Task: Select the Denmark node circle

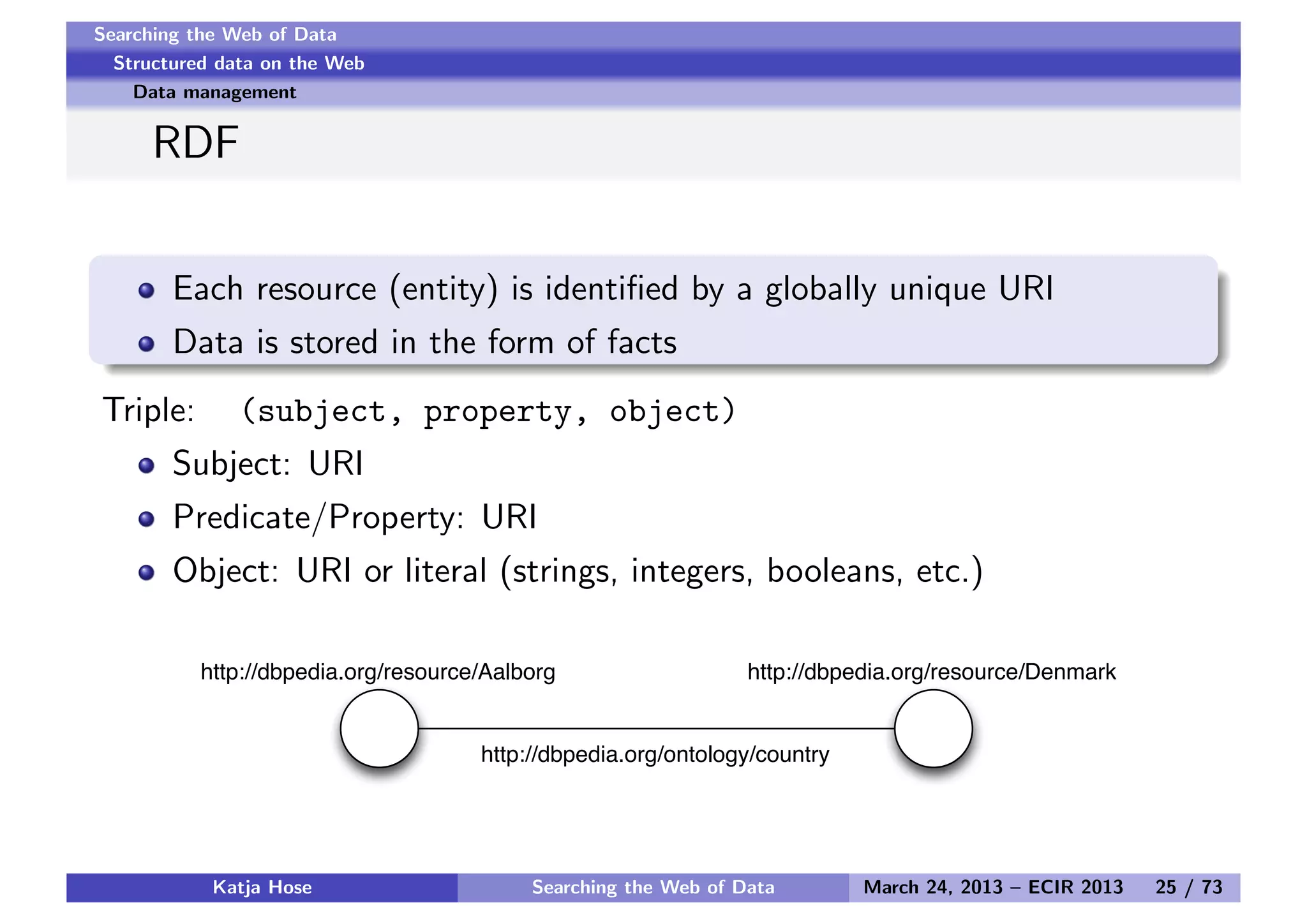Action: click(x=933, y=729)
